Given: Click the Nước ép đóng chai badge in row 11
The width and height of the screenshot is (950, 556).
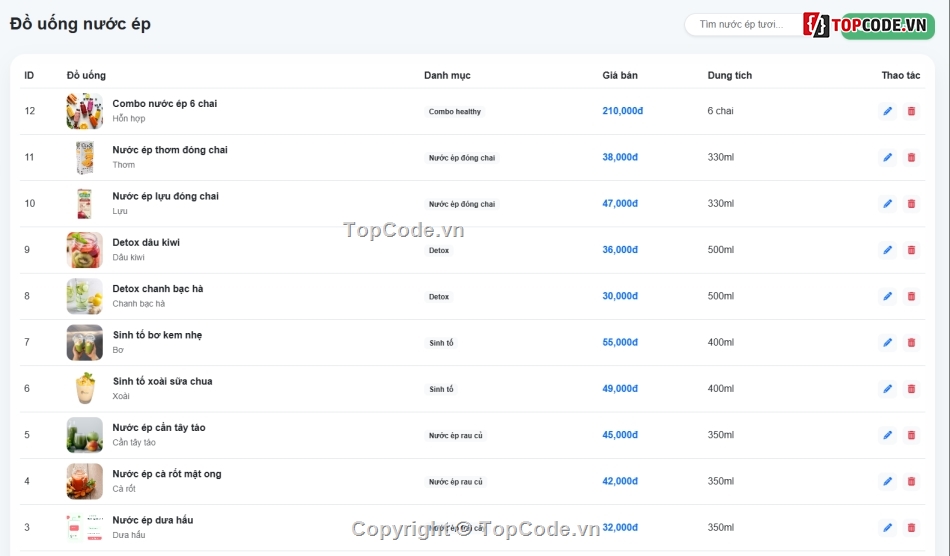Looking at the screenshot, I should (x=462, y=158).
